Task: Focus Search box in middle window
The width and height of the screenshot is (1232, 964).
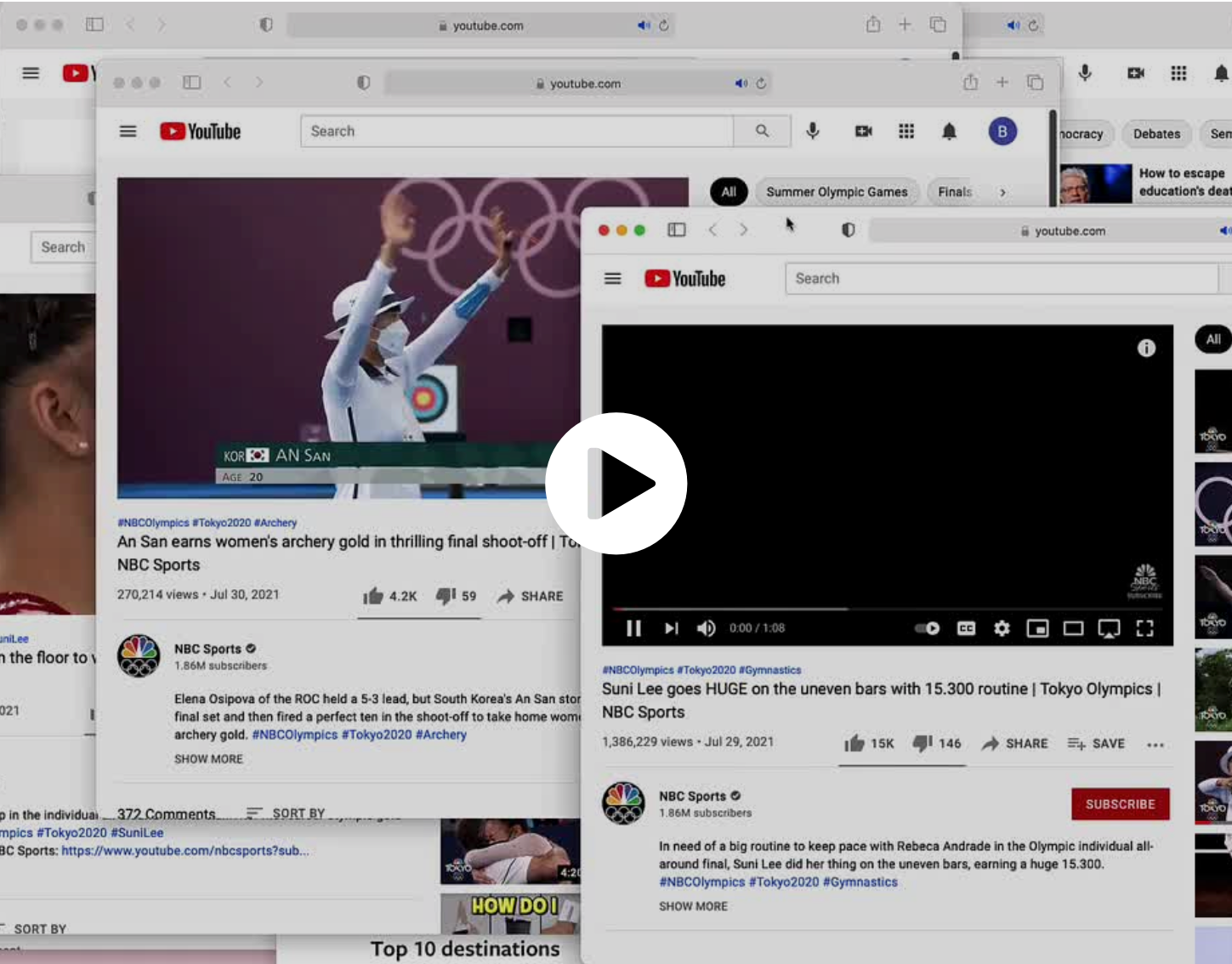Action: click(x=517, y=131)
